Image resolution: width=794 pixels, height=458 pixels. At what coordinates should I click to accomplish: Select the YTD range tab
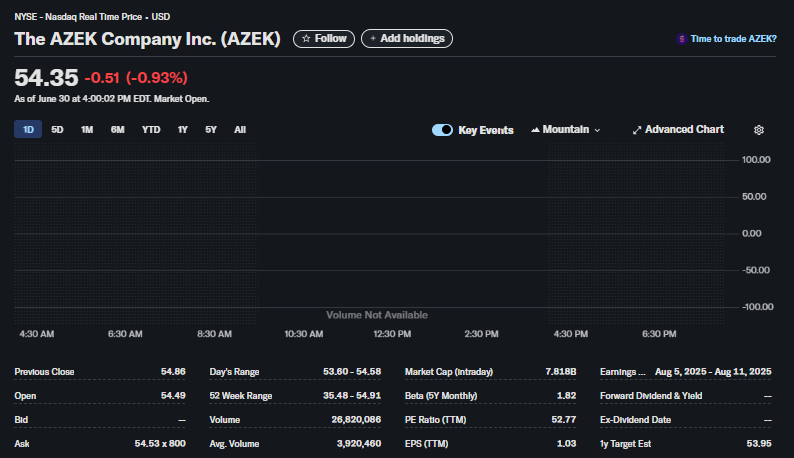[x=151, y=130]
